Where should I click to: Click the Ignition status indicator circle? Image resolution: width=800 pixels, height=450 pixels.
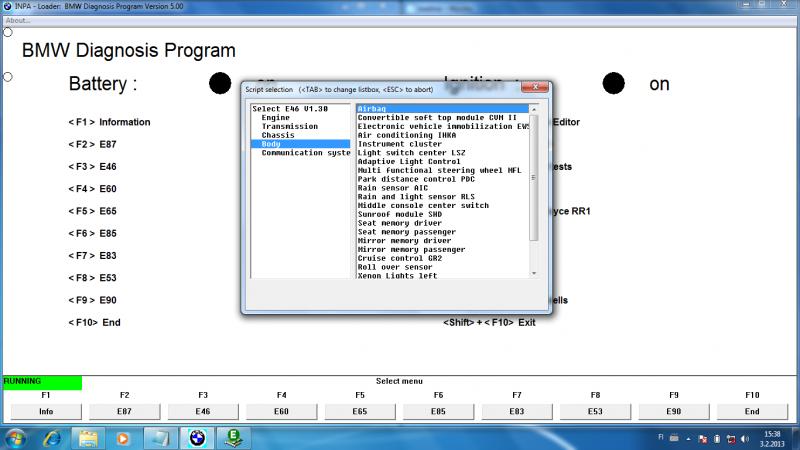[613, 84]
